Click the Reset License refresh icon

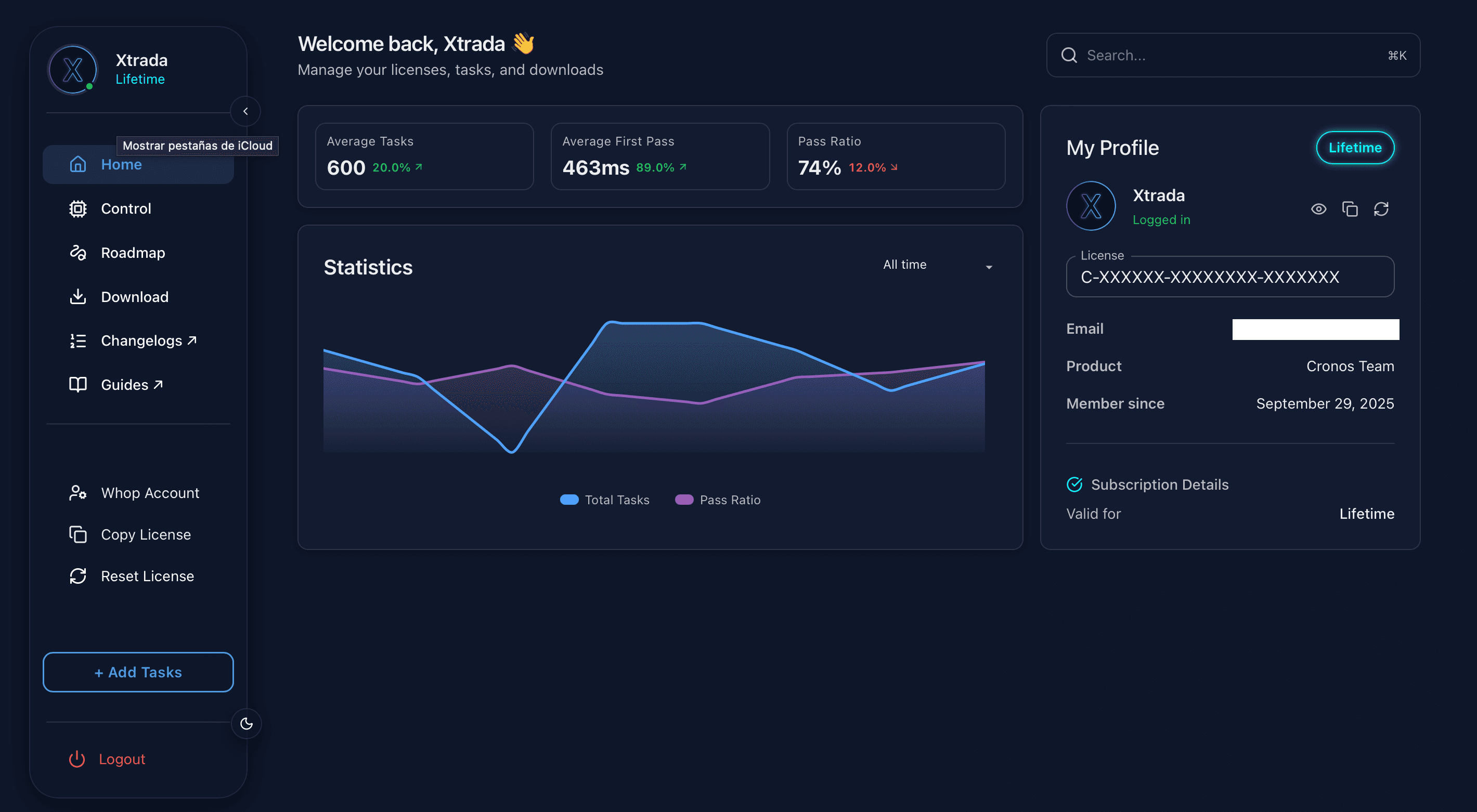78,576
